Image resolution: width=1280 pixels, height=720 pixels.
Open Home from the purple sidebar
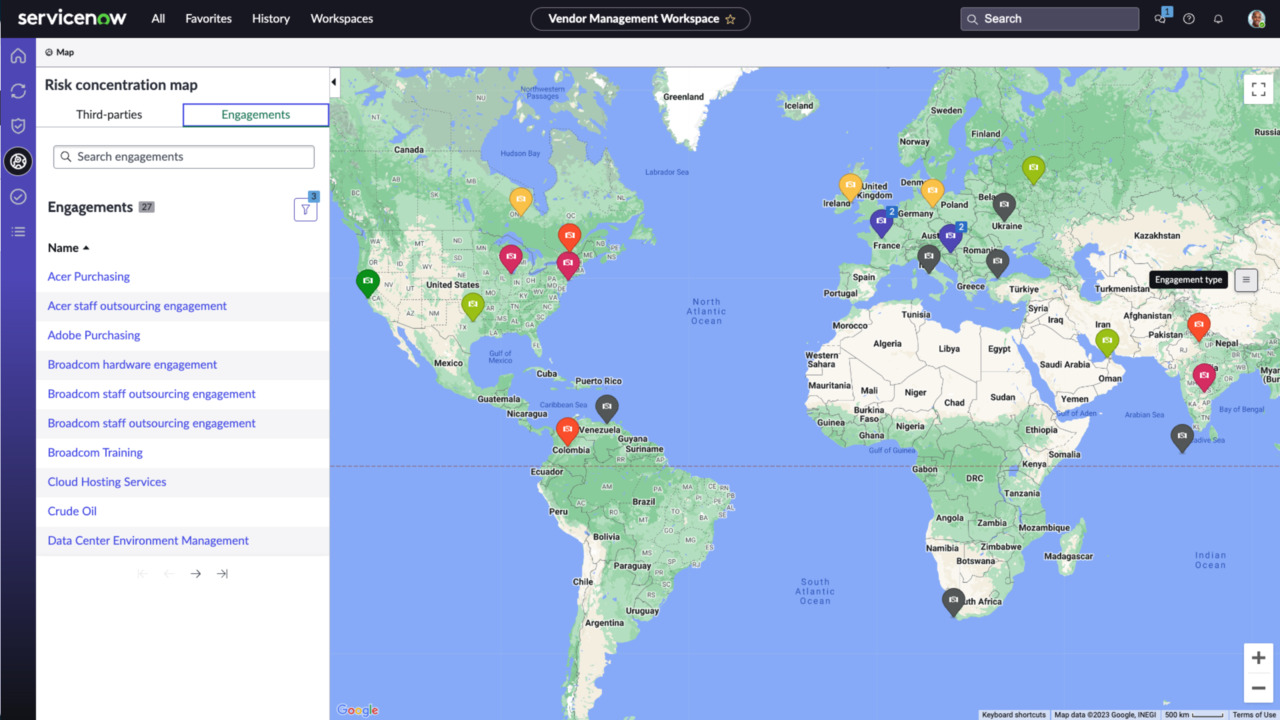coord(18,56)
